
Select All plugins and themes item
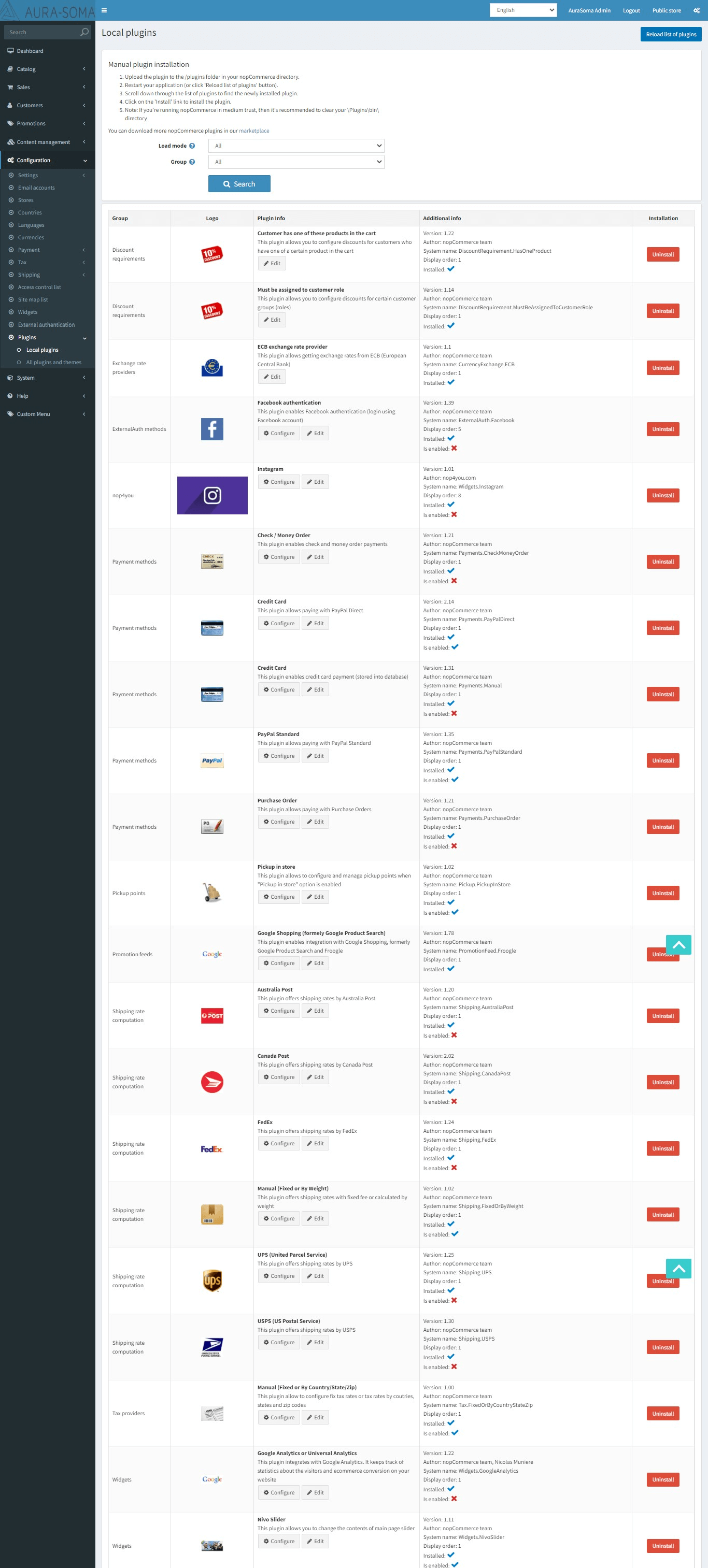pos(53,363)
